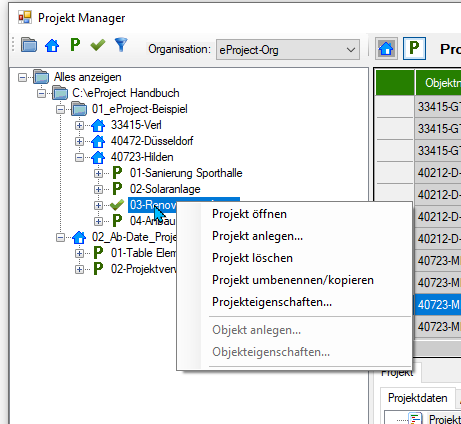Expand the 04-Anbau node

coord(98,222)
